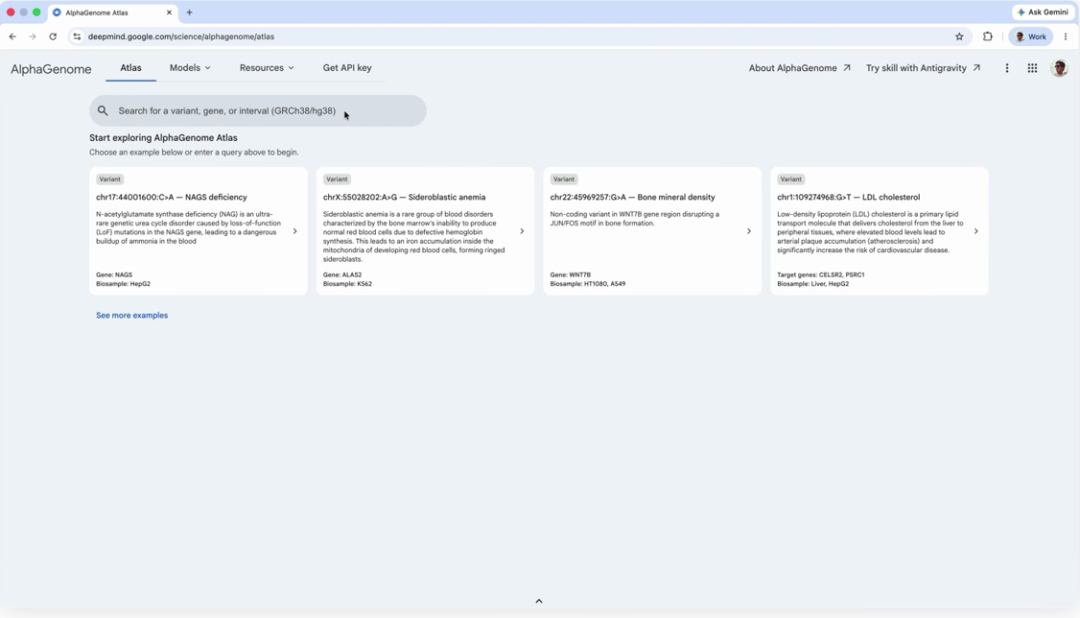1080x618 pixels.
Task: Click the browser back arrow
Action: [x=12, y=37]
